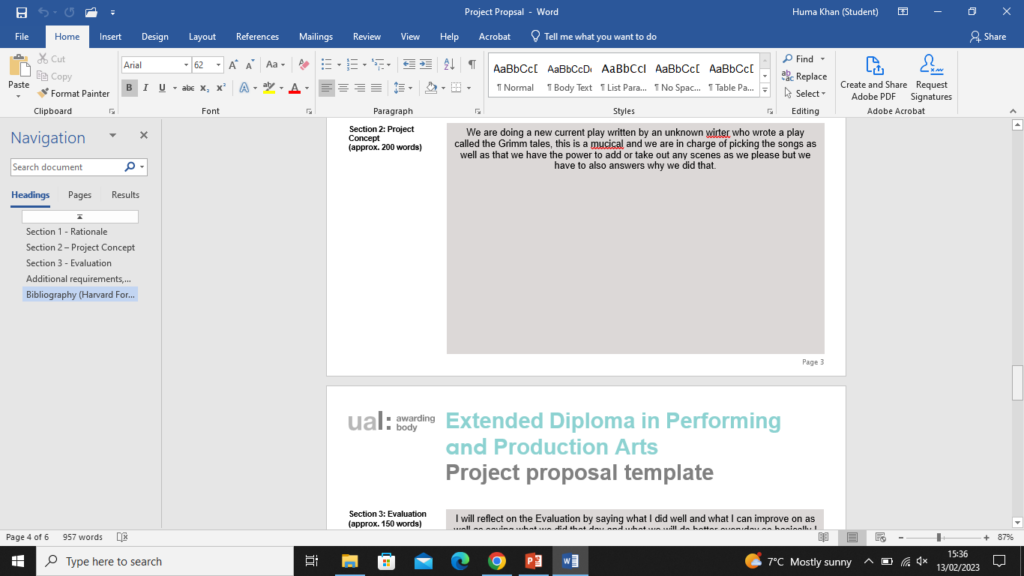
Task: Toggle Italic formatting
Action: (145, 88)
